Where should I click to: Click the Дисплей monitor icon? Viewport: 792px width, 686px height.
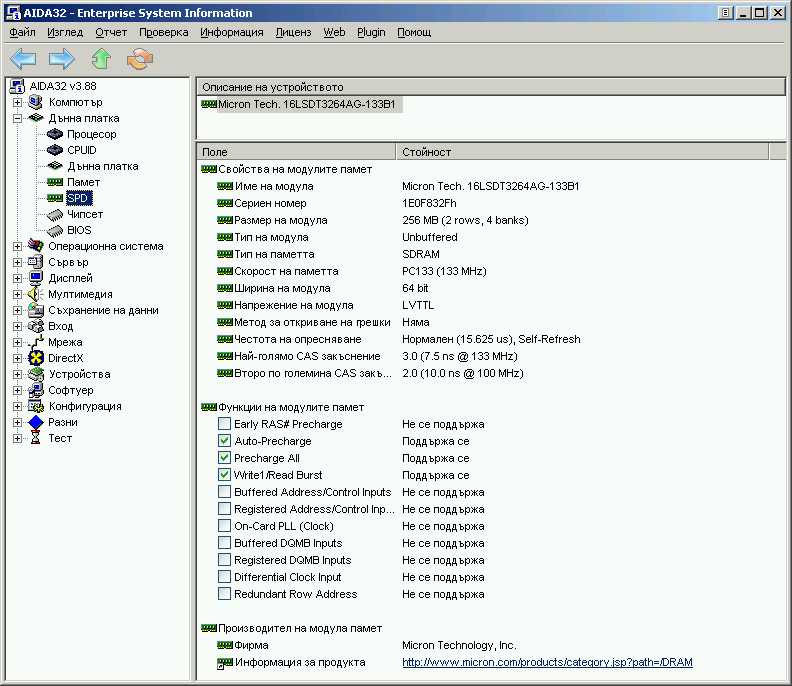pyautogui.click(x=35, y=278)
